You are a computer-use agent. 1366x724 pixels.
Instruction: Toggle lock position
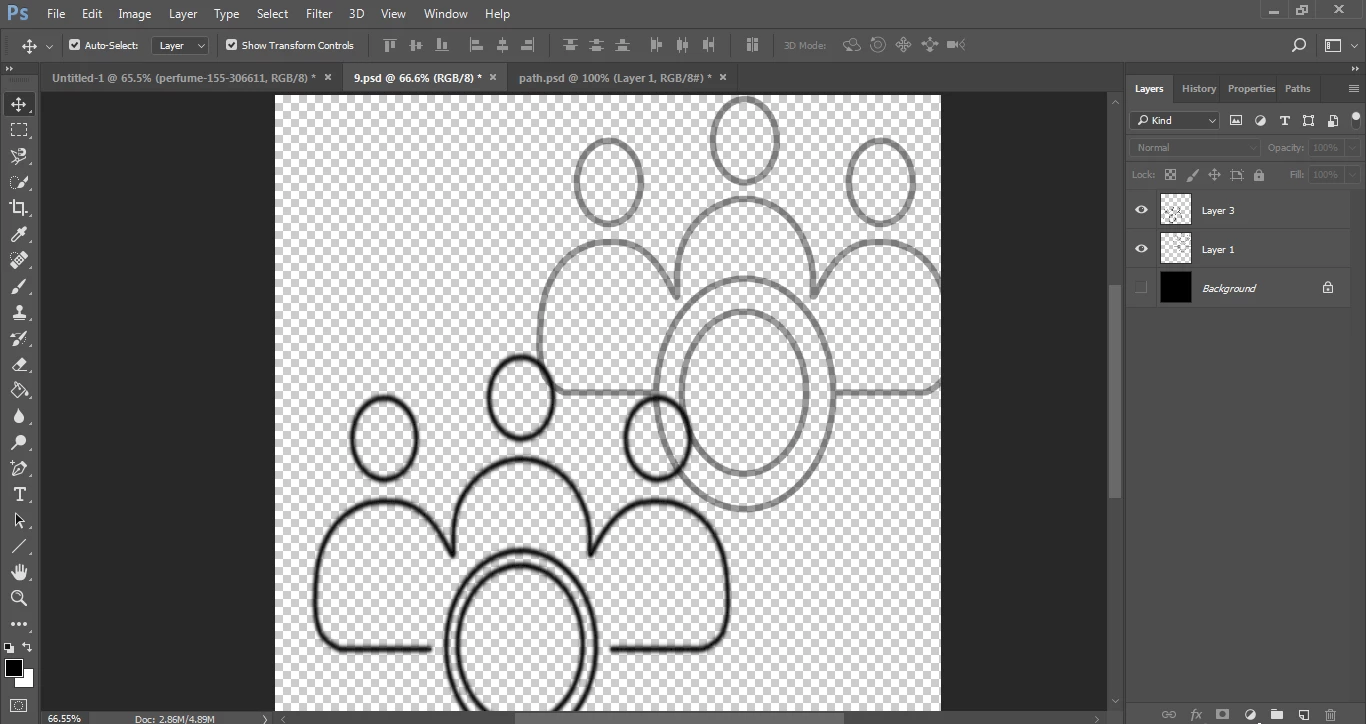click(1214, 175)
